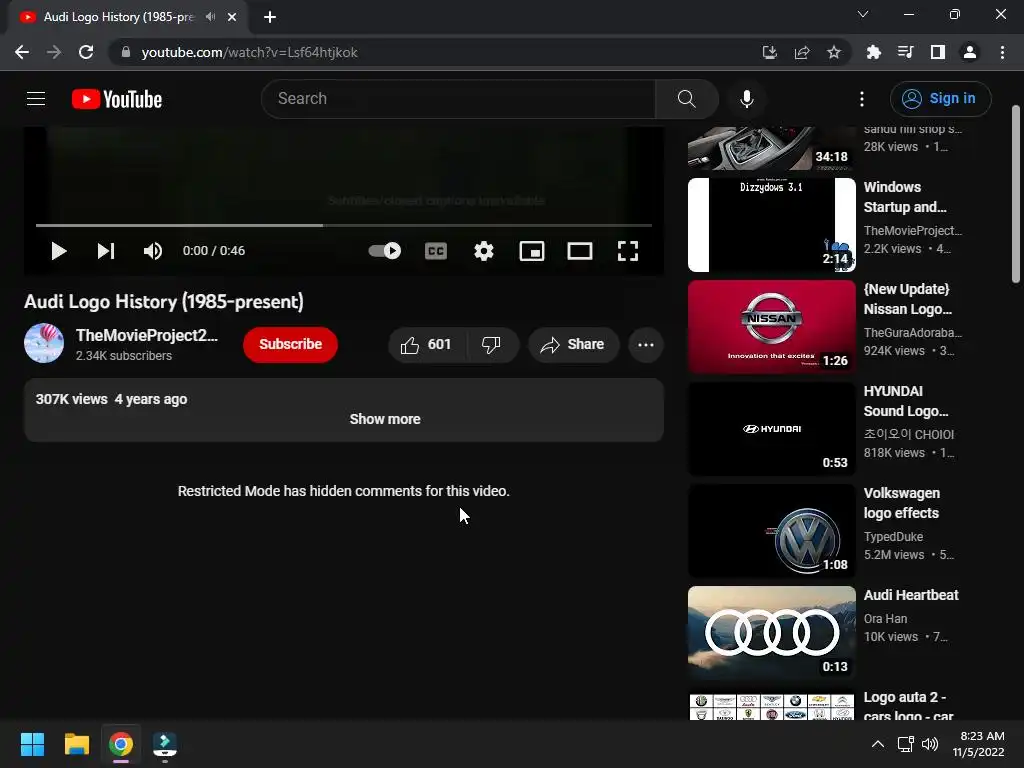Bookmark this page with star
Viewport: 1024px width, 768px height.
pyautogui.click(x=834, y=52)
